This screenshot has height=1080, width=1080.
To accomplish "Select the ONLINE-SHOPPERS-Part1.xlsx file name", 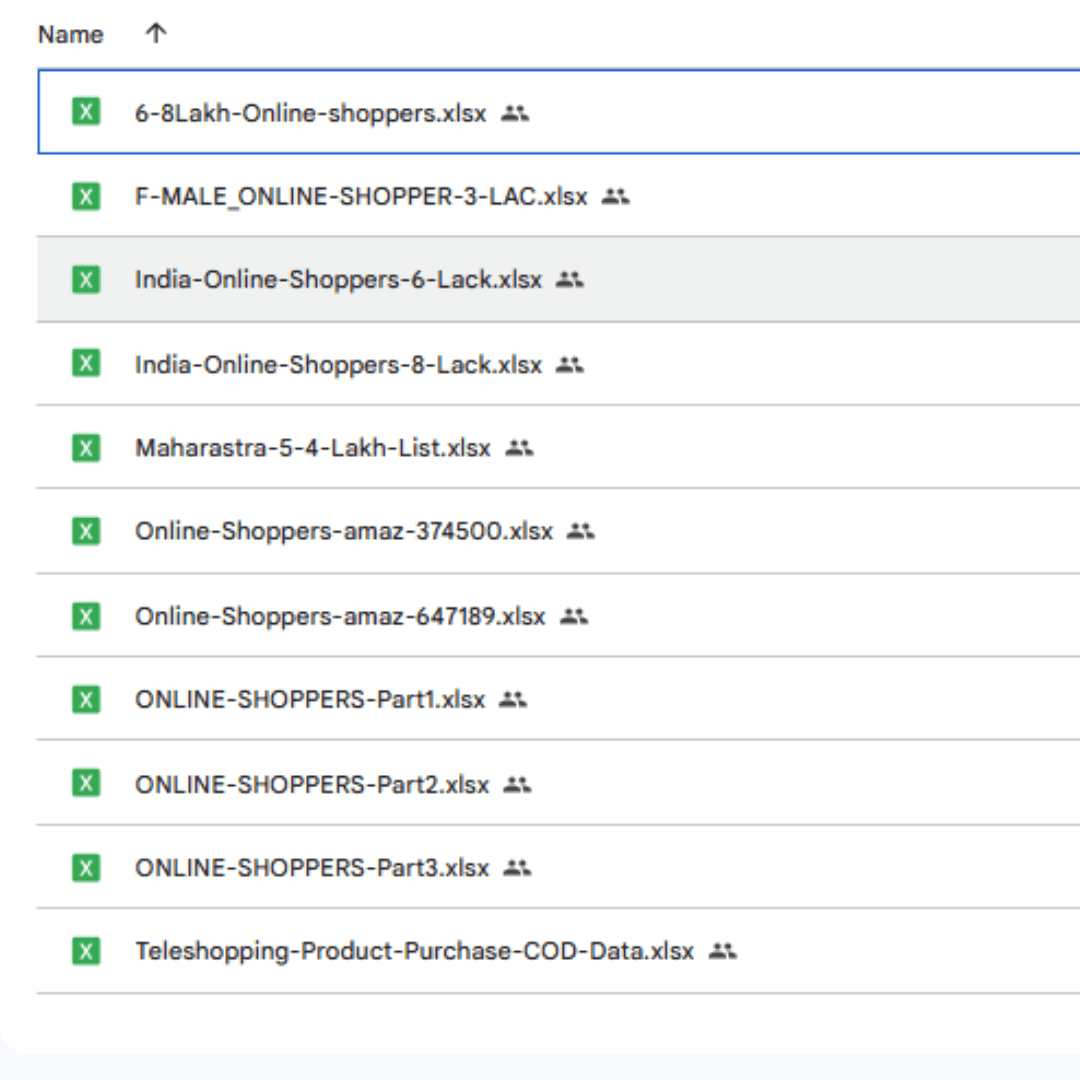I will click(310, 700).
